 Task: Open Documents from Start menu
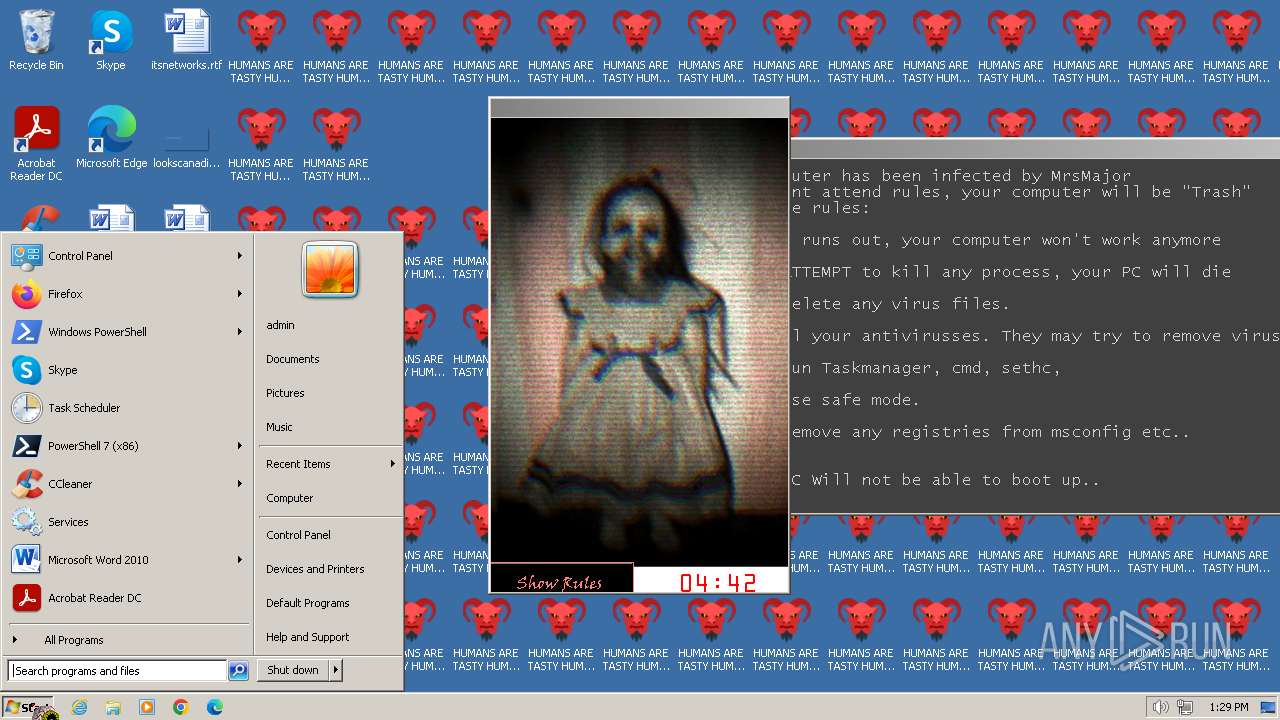coord(292,359)
